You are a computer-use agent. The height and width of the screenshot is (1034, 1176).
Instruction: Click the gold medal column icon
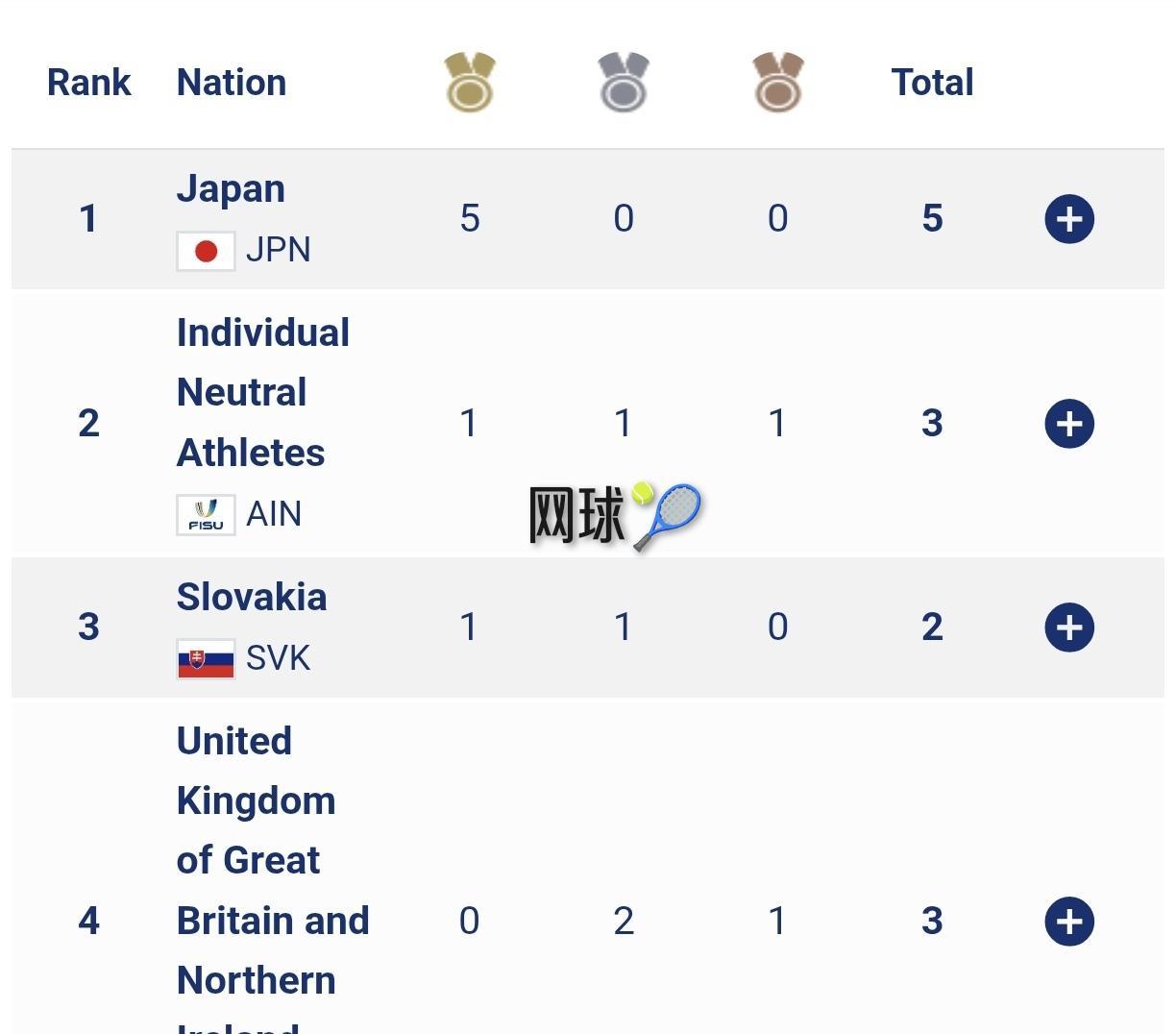point(470,82)
